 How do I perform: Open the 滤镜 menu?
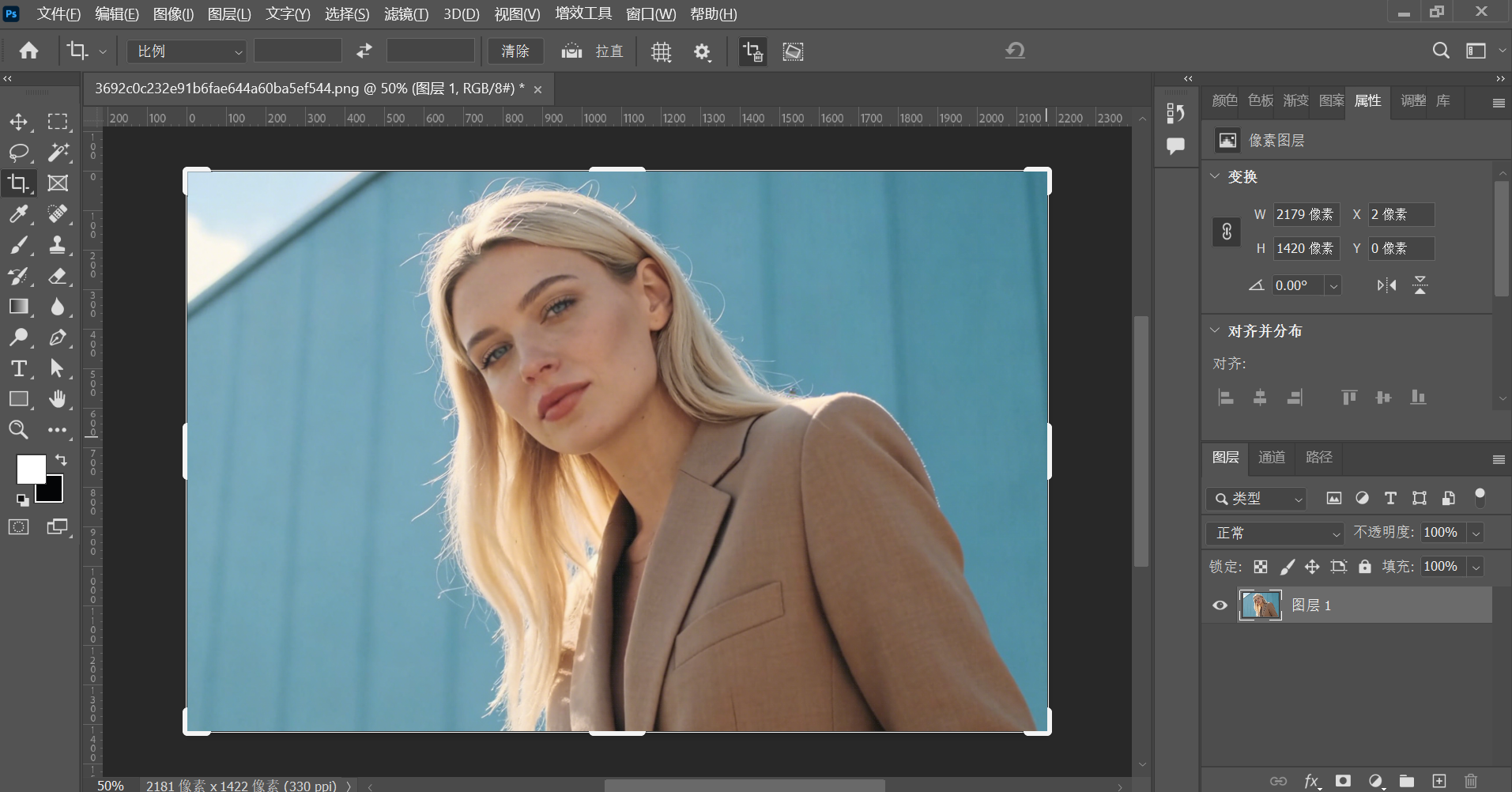pos(406,13)
